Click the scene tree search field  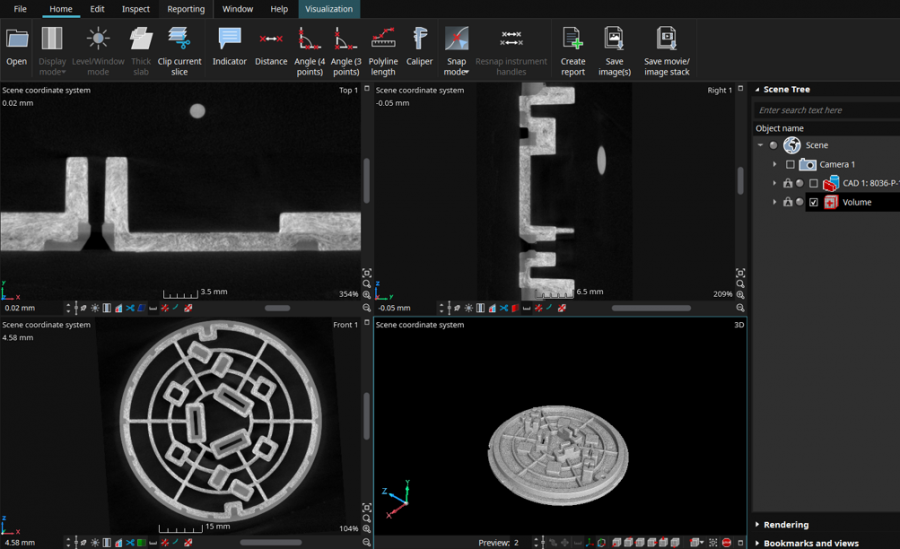pyautogui.click(x=827, y=110)
